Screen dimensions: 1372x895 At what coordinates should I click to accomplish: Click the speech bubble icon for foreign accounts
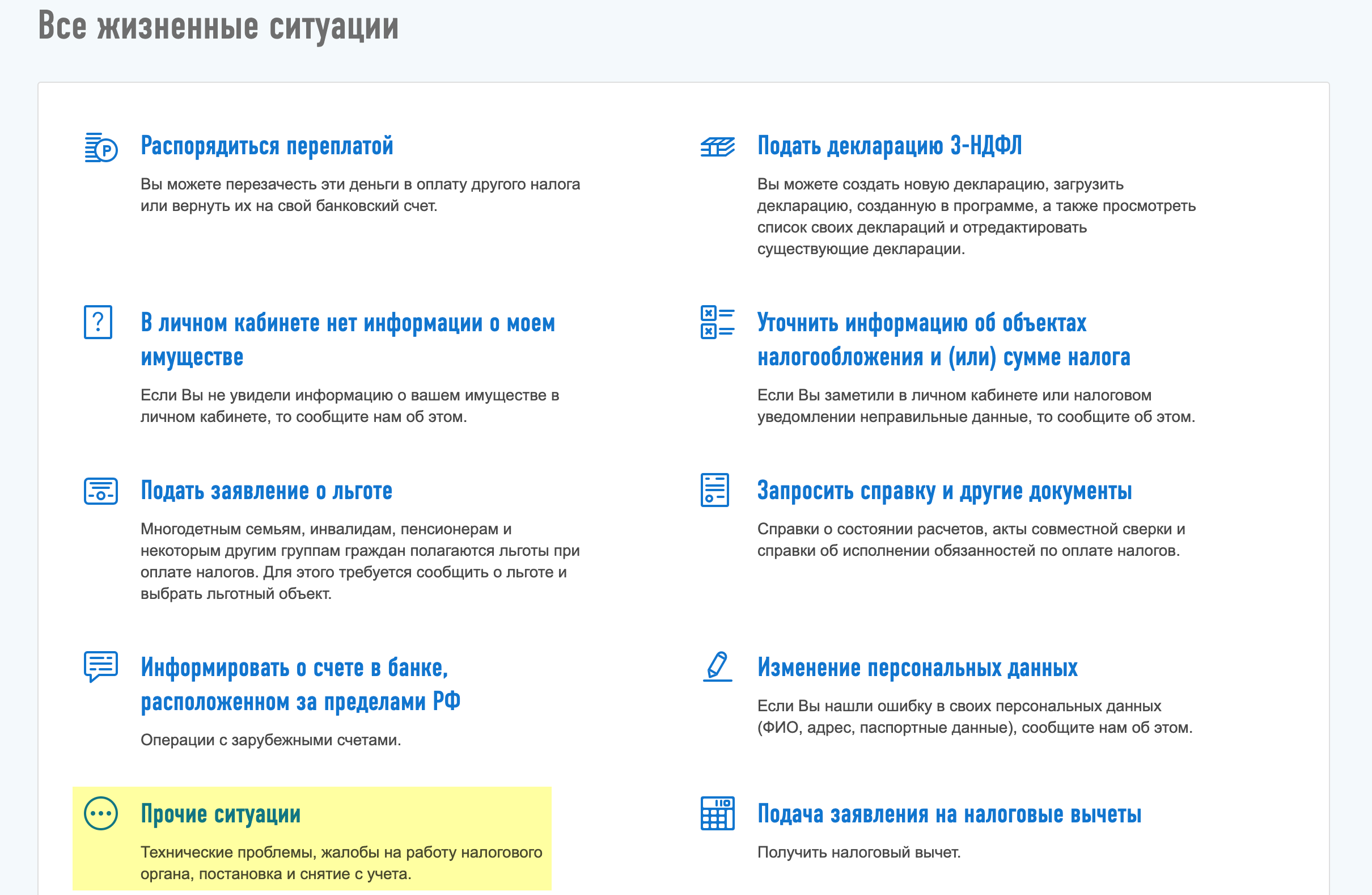[x=101, y=666]
